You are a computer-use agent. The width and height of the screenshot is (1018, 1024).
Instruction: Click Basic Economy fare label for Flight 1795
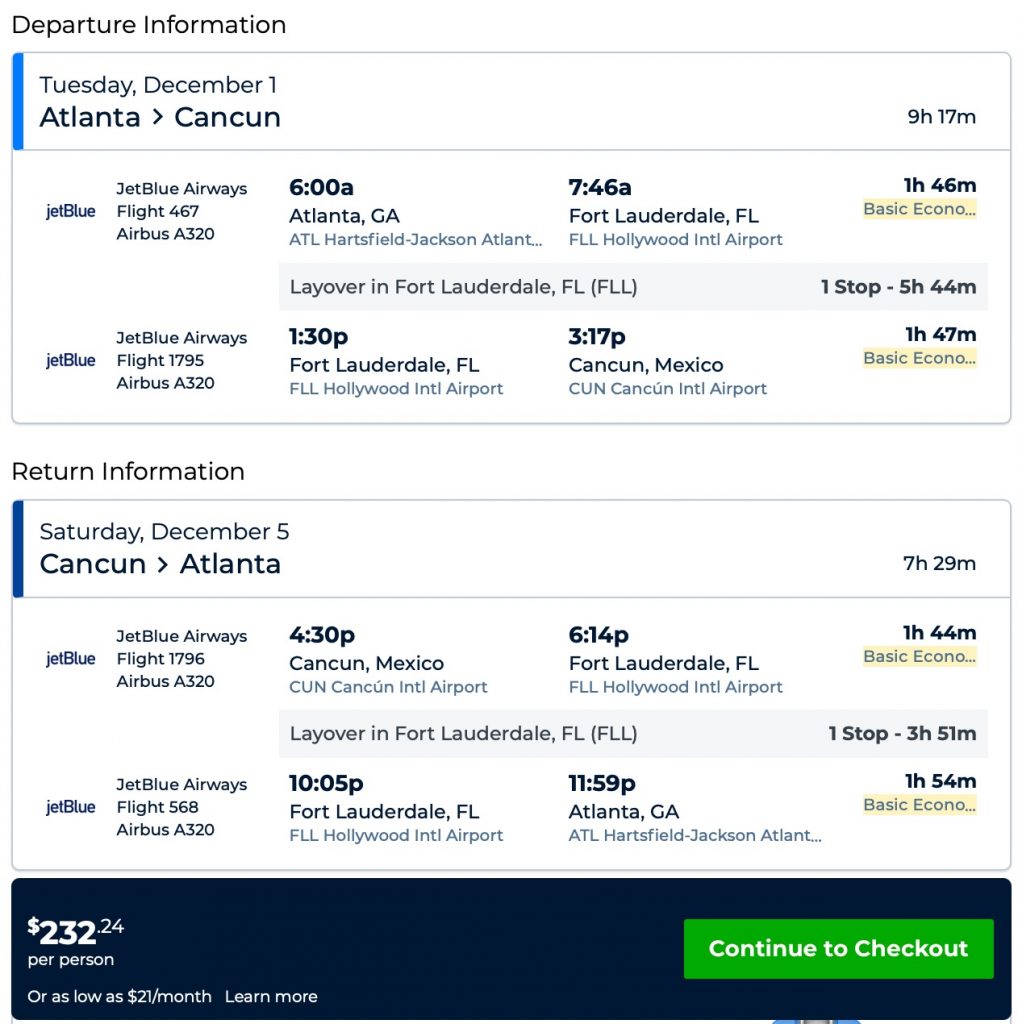pos(919,358)
